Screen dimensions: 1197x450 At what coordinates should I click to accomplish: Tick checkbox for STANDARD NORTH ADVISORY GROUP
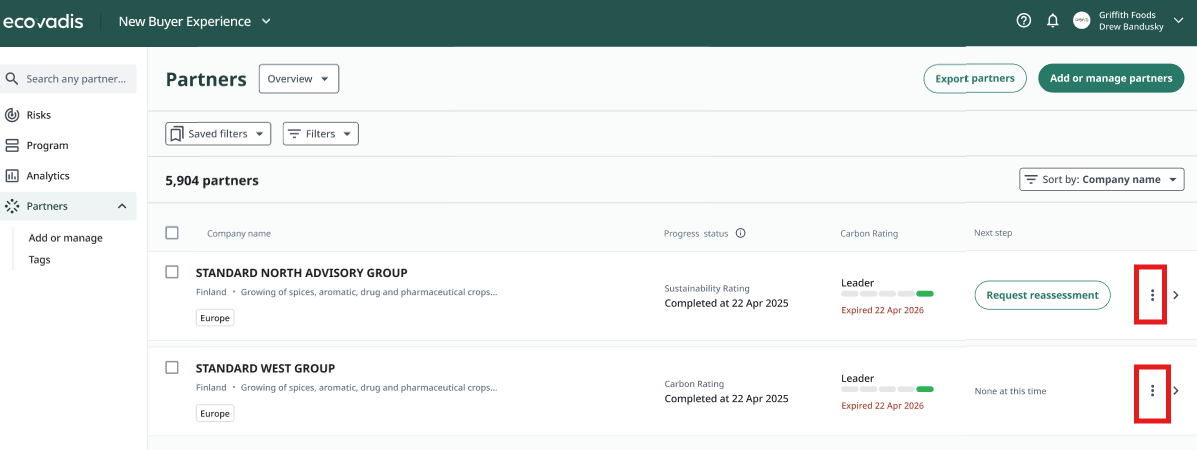172,272
